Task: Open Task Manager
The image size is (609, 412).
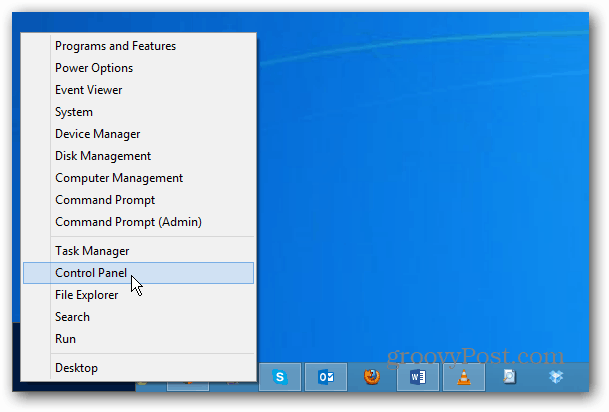Action: [138, 251]
